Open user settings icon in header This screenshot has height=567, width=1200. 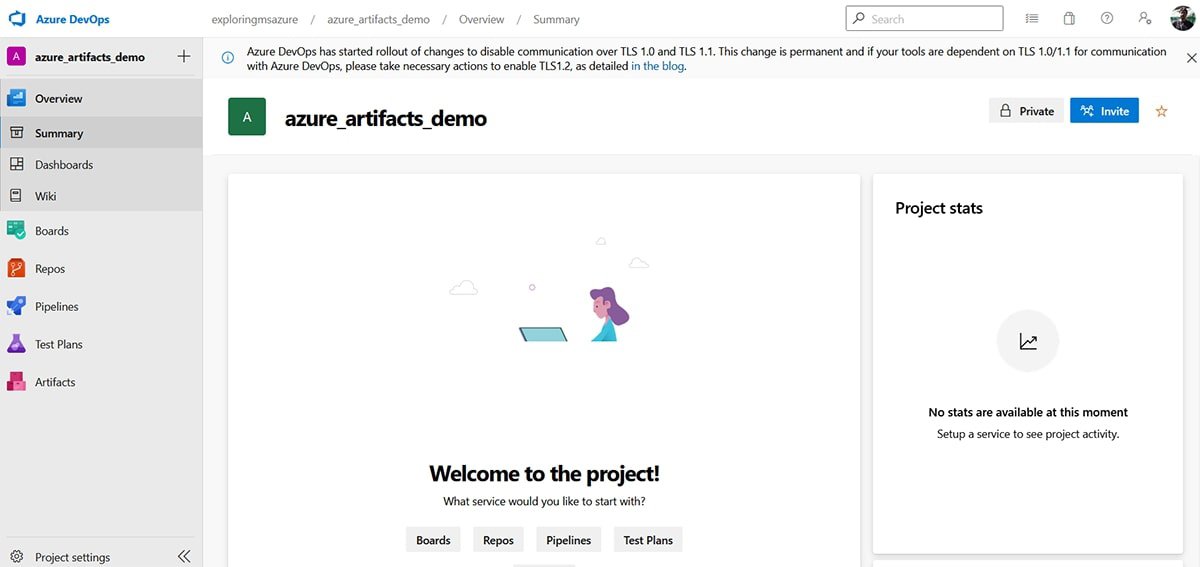[1144, 19]
